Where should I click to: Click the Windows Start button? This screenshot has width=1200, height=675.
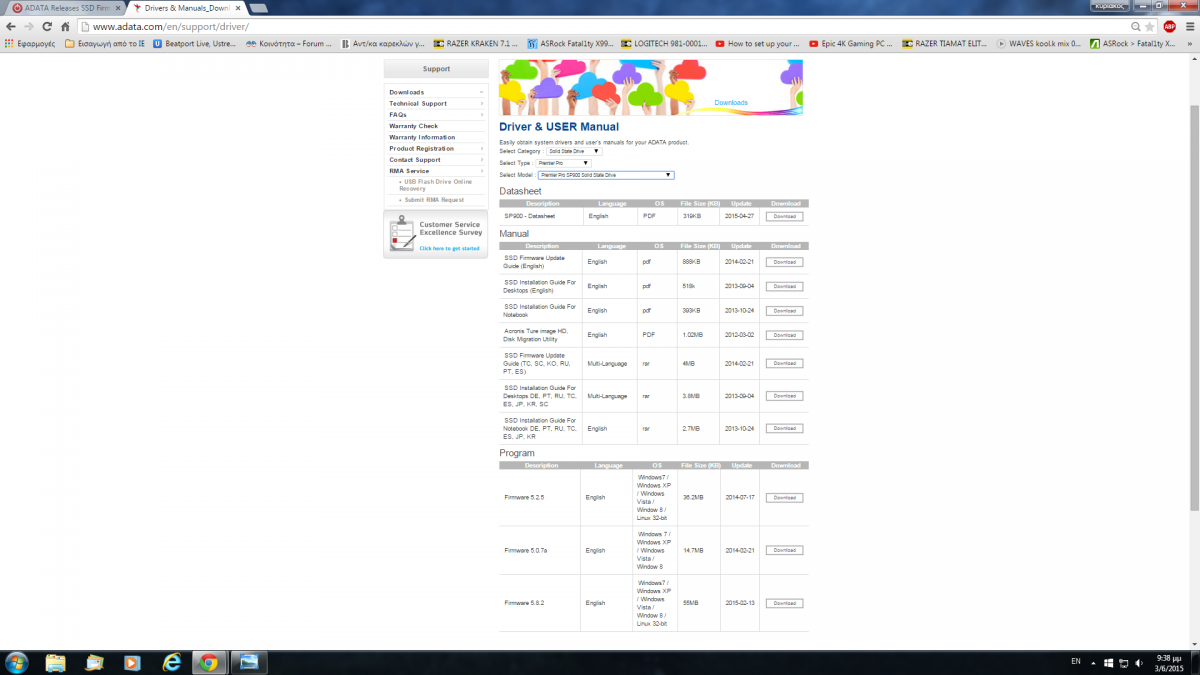point(17,662)
